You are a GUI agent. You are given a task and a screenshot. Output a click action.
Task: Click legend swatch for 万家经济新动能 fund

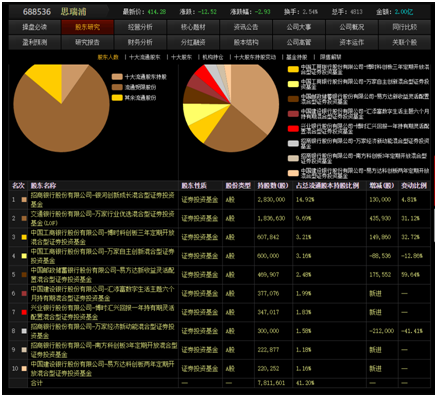click(x=293, y=143)
